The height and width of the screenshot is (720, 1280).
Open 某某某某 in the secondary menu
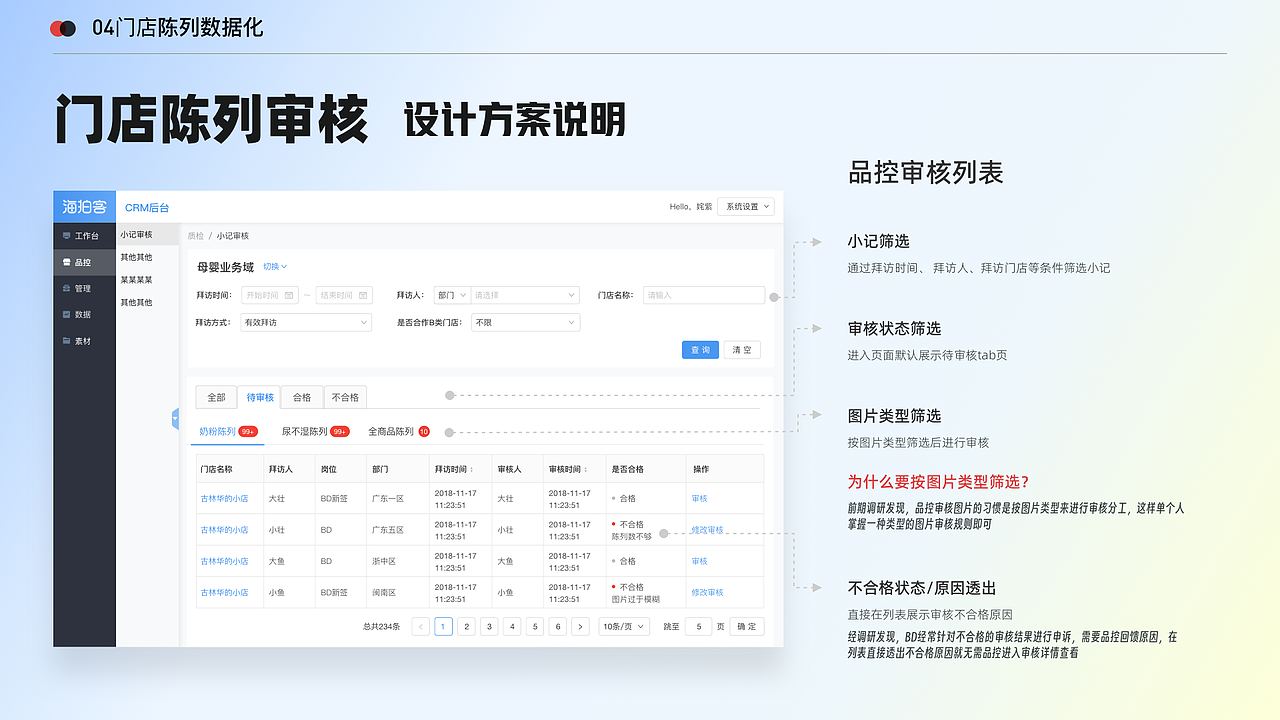137,280
